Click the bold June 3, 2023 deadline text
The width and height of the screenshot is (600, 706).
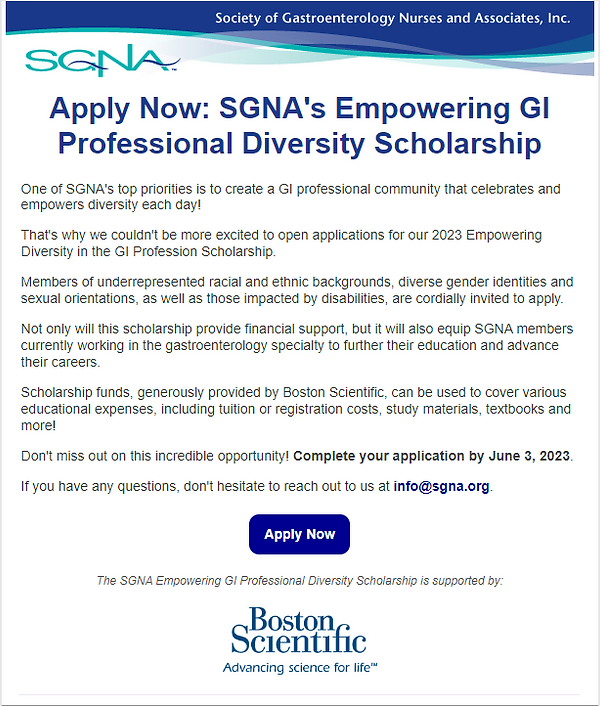point(433,456)
